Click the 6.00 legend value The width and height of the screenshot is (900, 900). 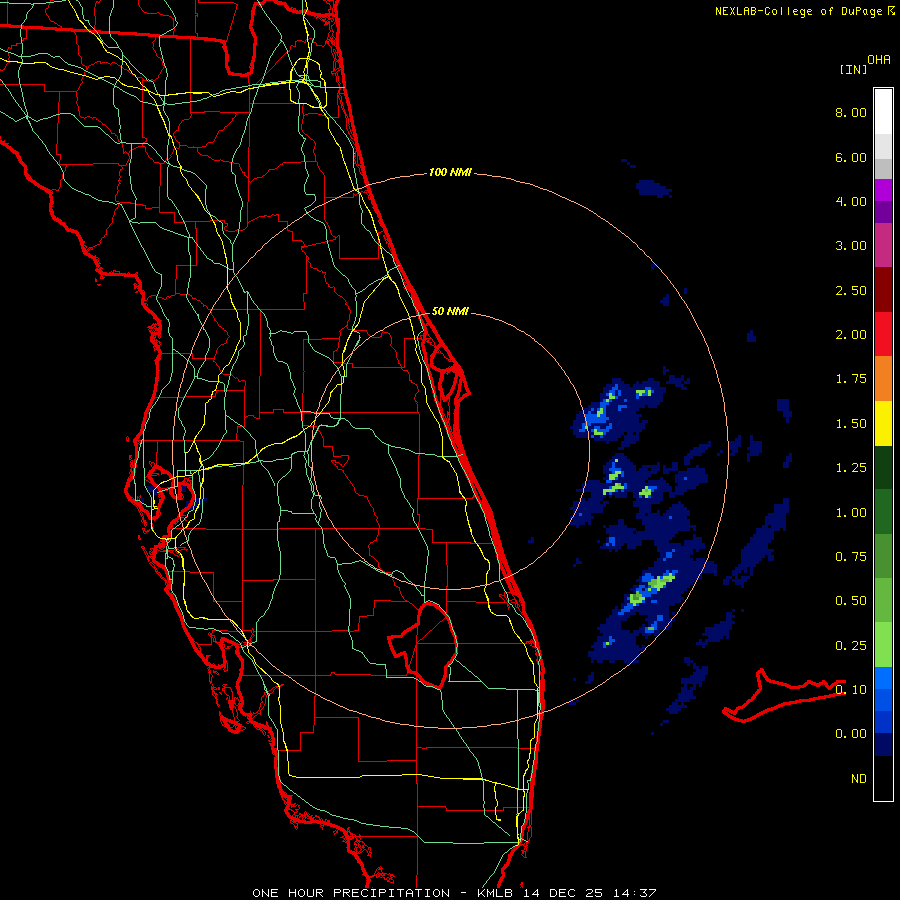point(851,157)
